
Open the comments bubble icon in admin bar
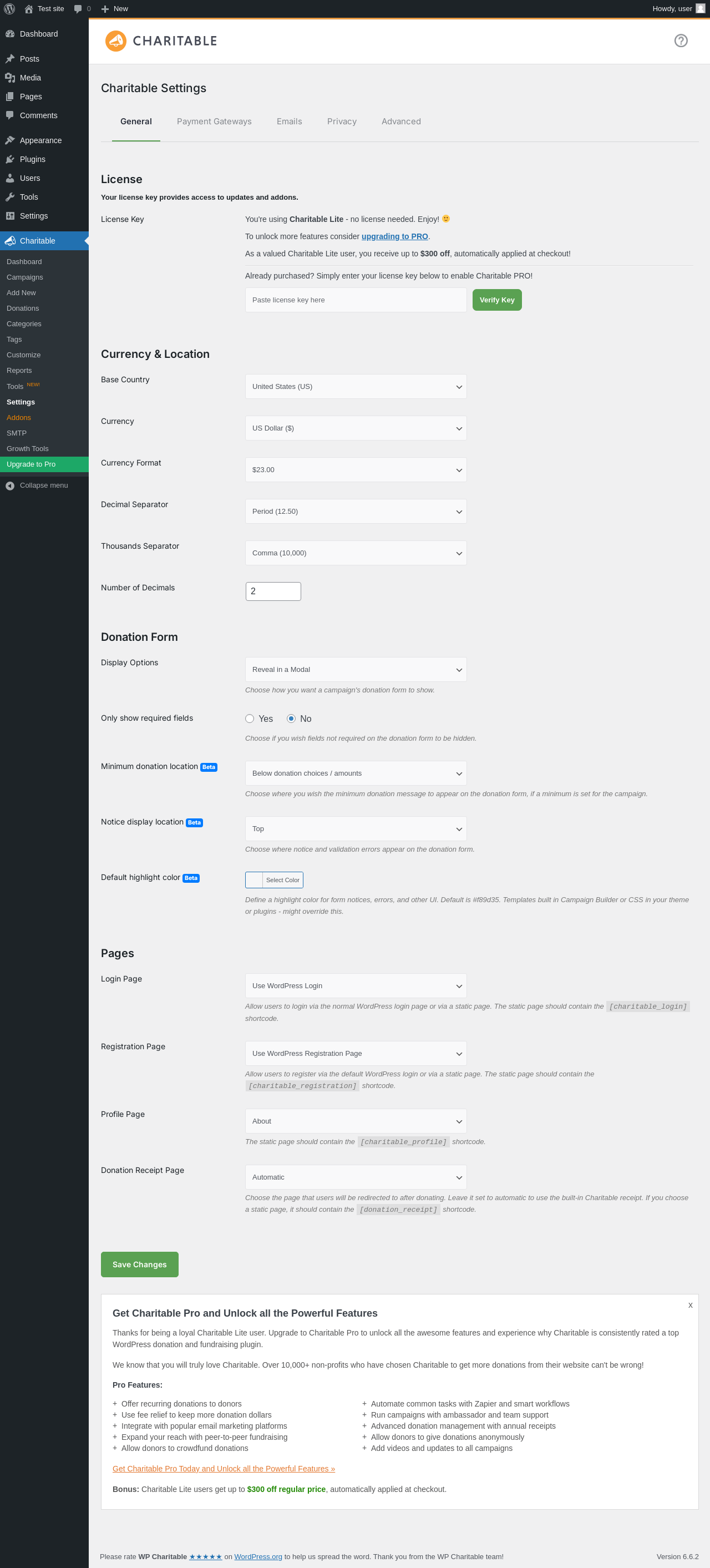tap(78, 8)
